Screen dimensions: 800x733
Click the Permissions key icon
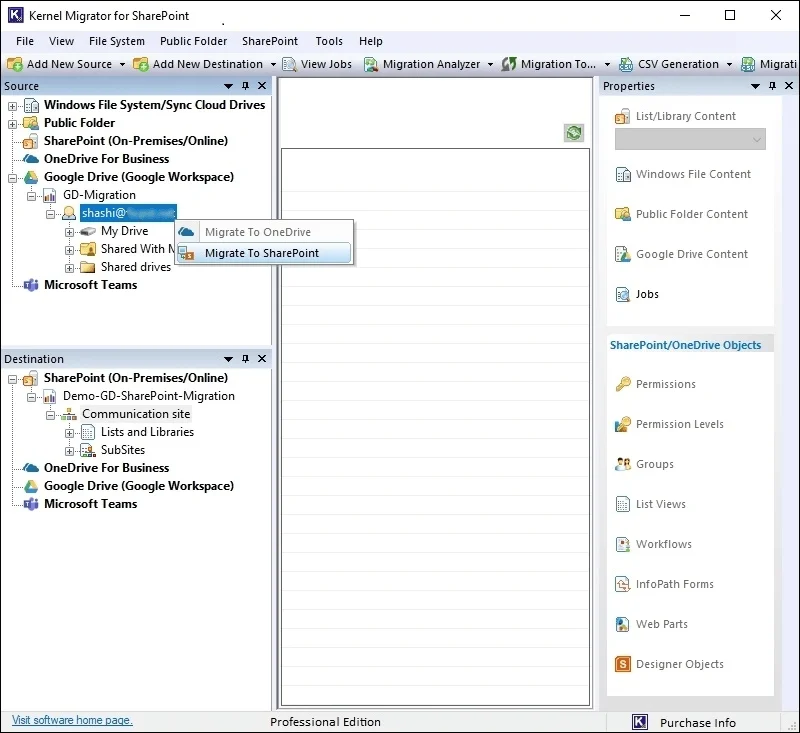(622, 384)
